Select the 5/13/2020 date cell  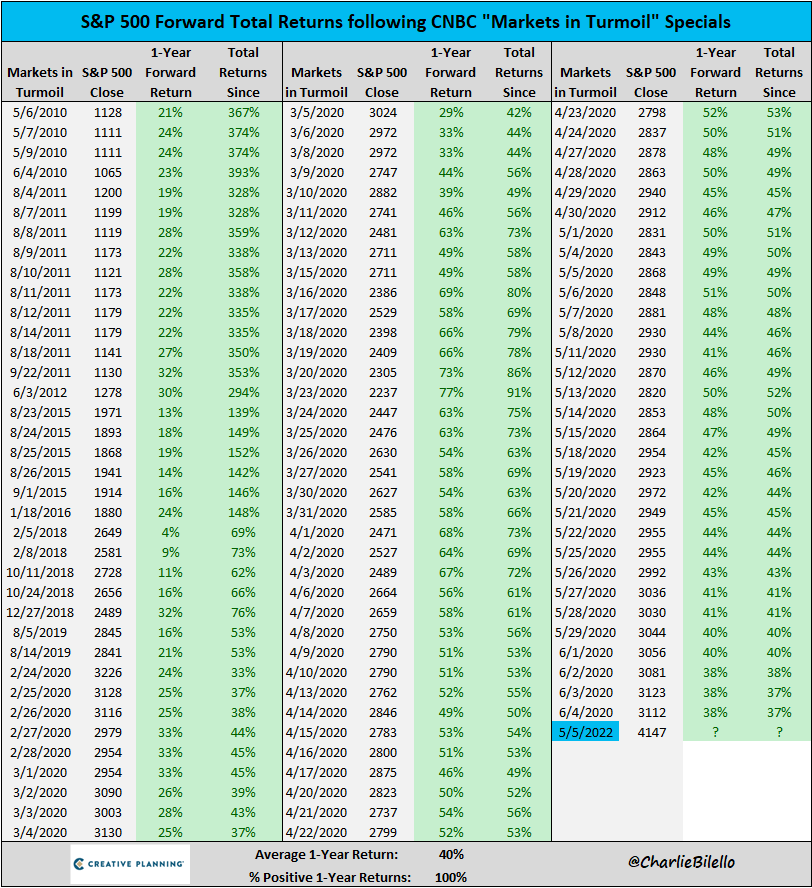(x=586, y=392)
